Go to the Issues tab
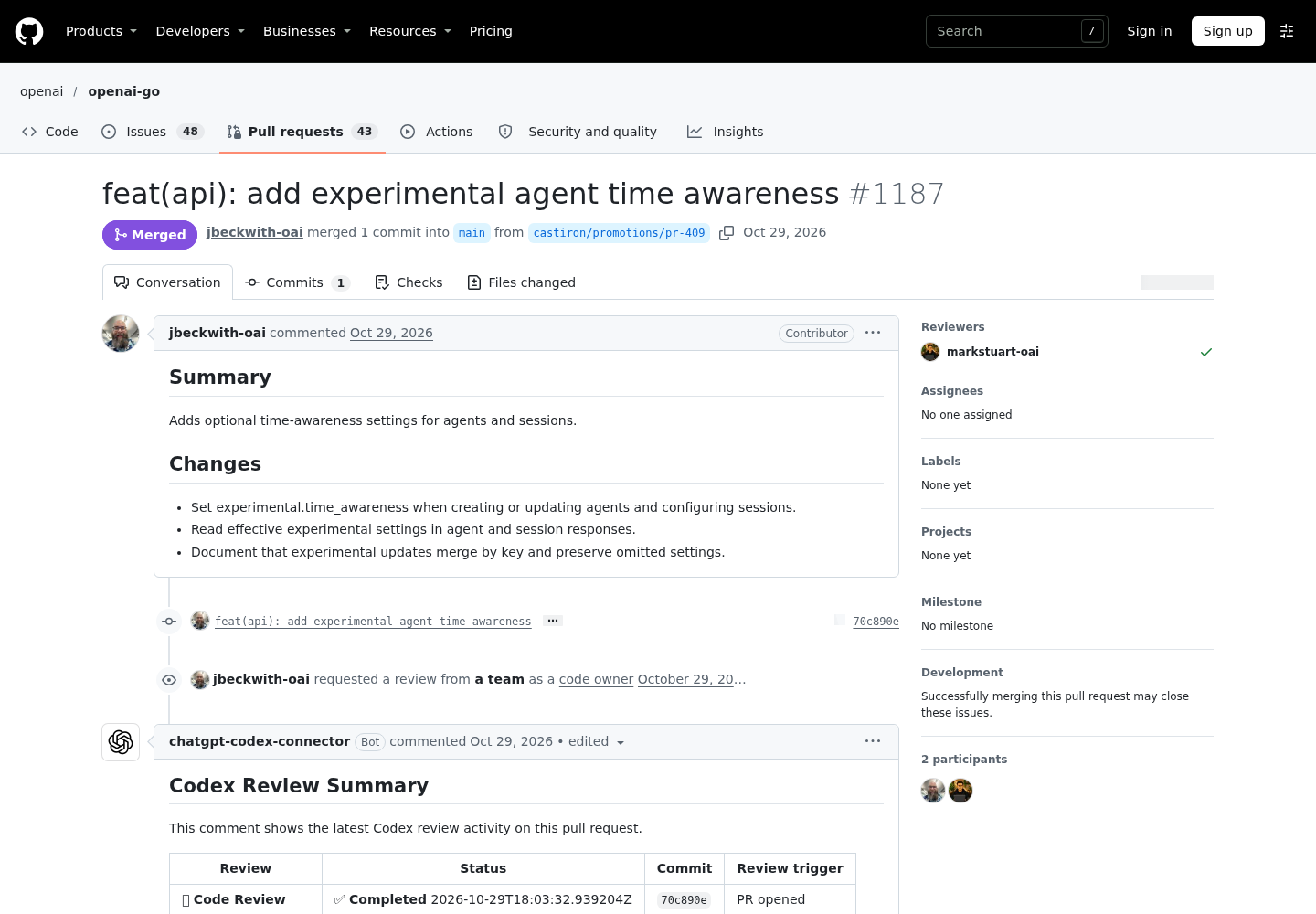Viewport: 1316px width, 914px height. [x=152, y=132]
